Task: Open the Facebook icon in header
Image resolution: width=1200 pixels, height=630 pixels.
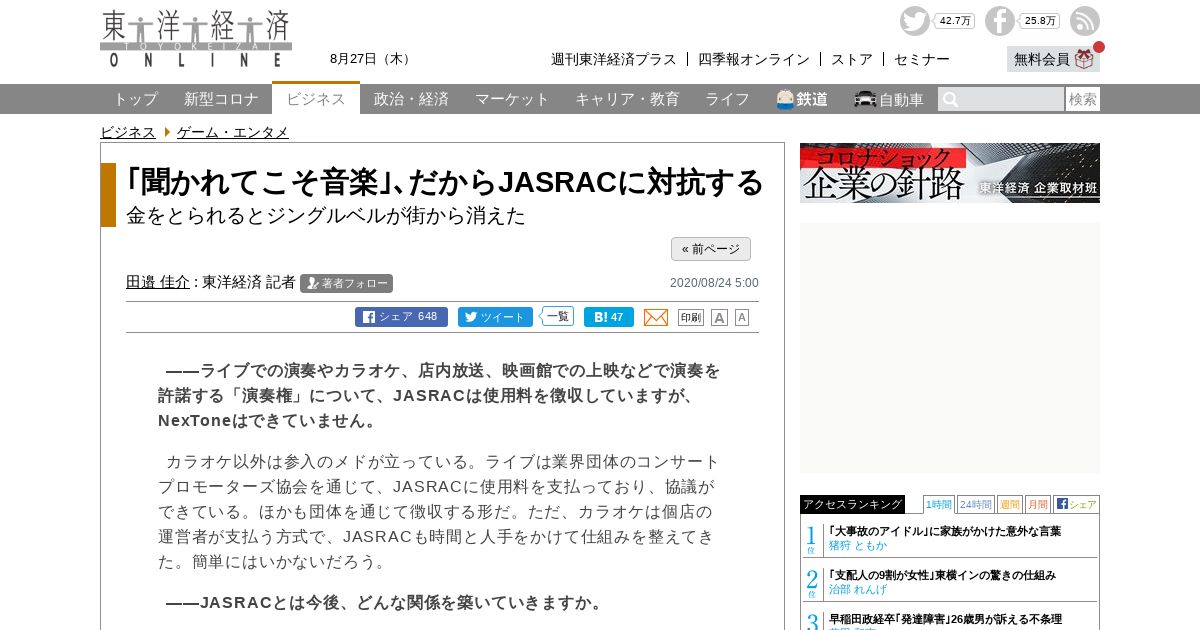Action: tap(999, 21)
